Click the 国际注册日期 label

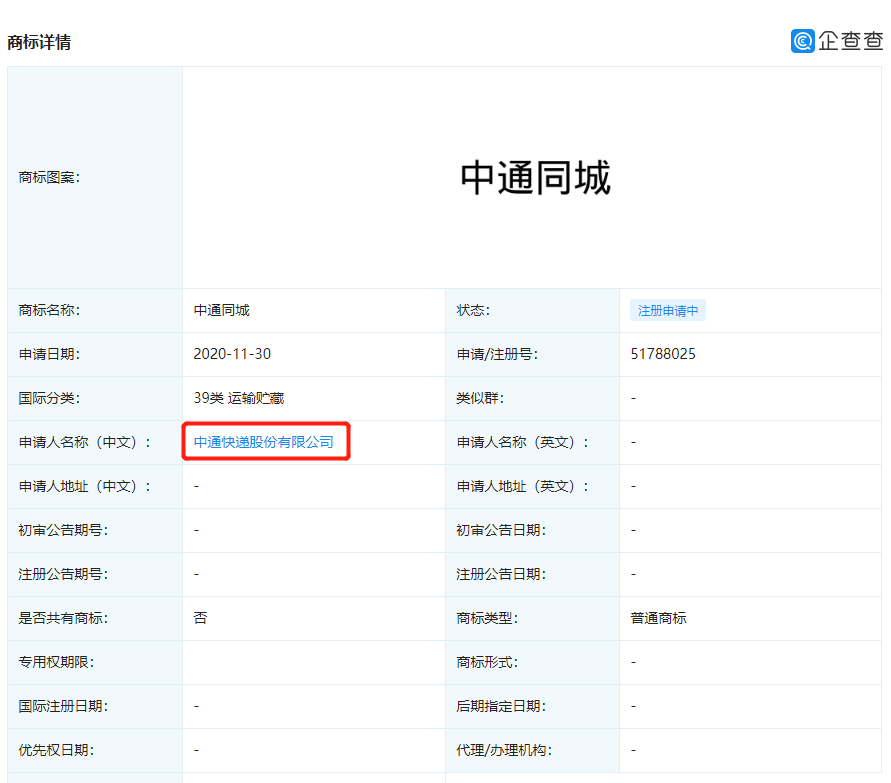tap(63, 706)
